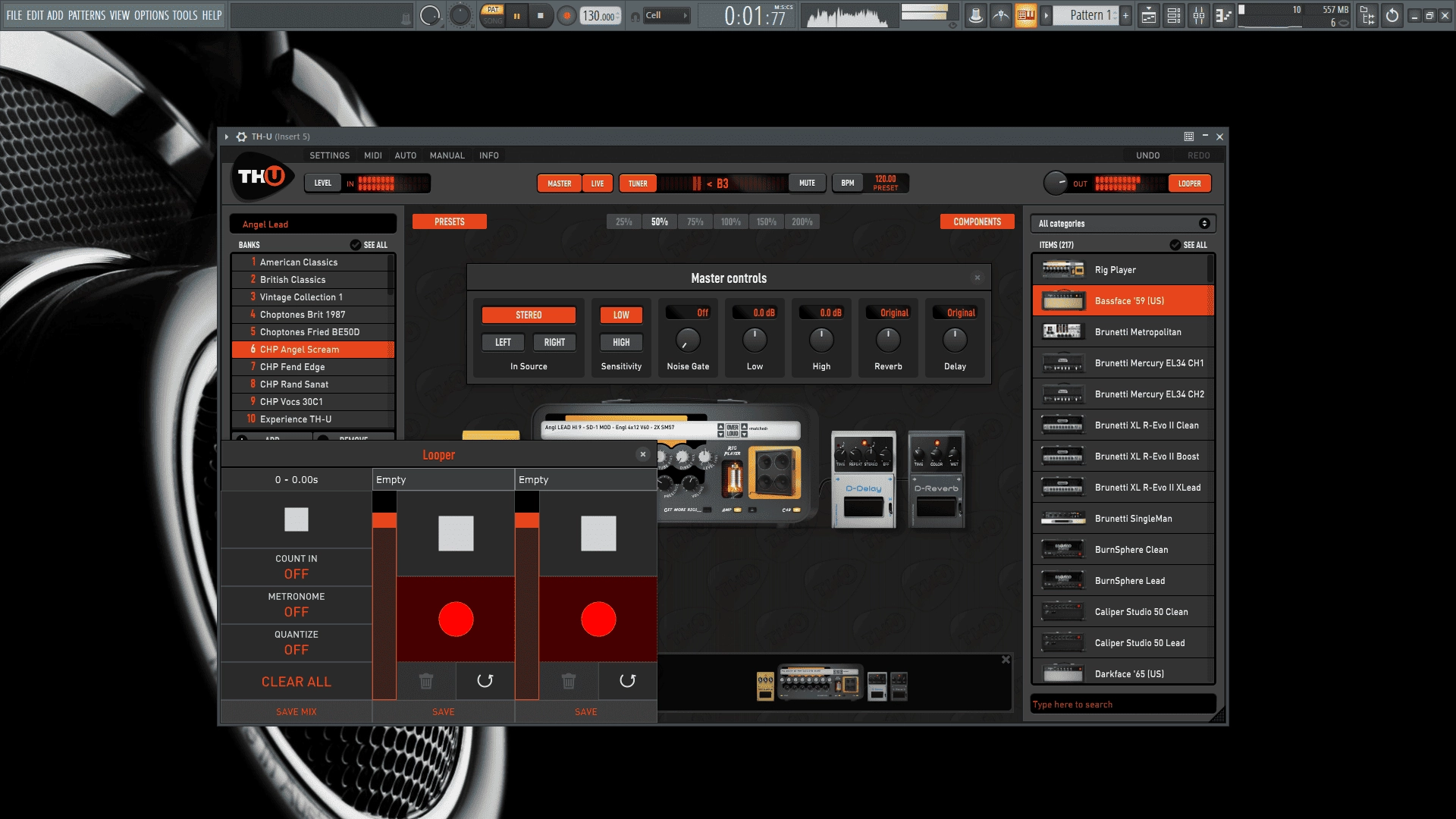
Task: Open TH-U SETTINGS menu
Action: [x=330, y=155]
